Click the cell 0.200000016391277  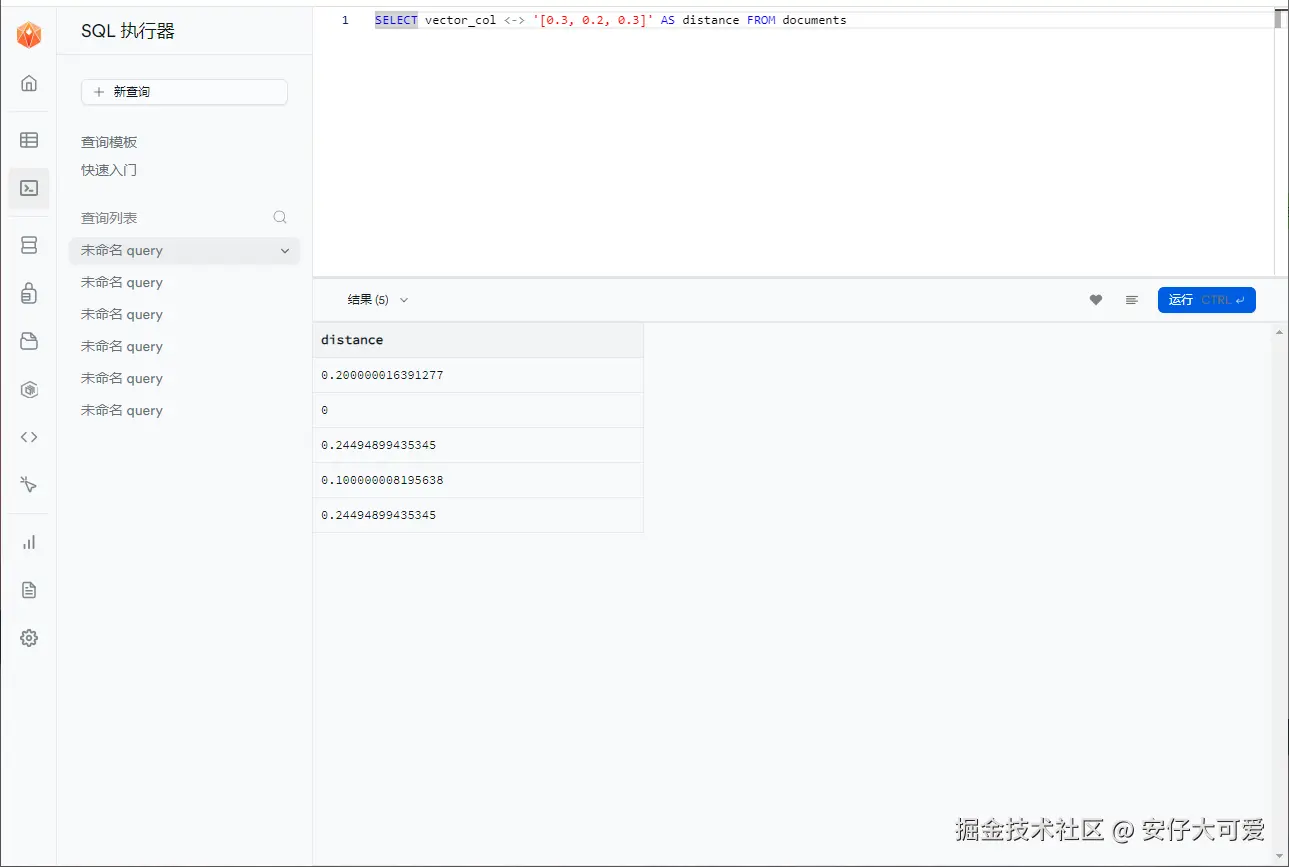(478, 375)
